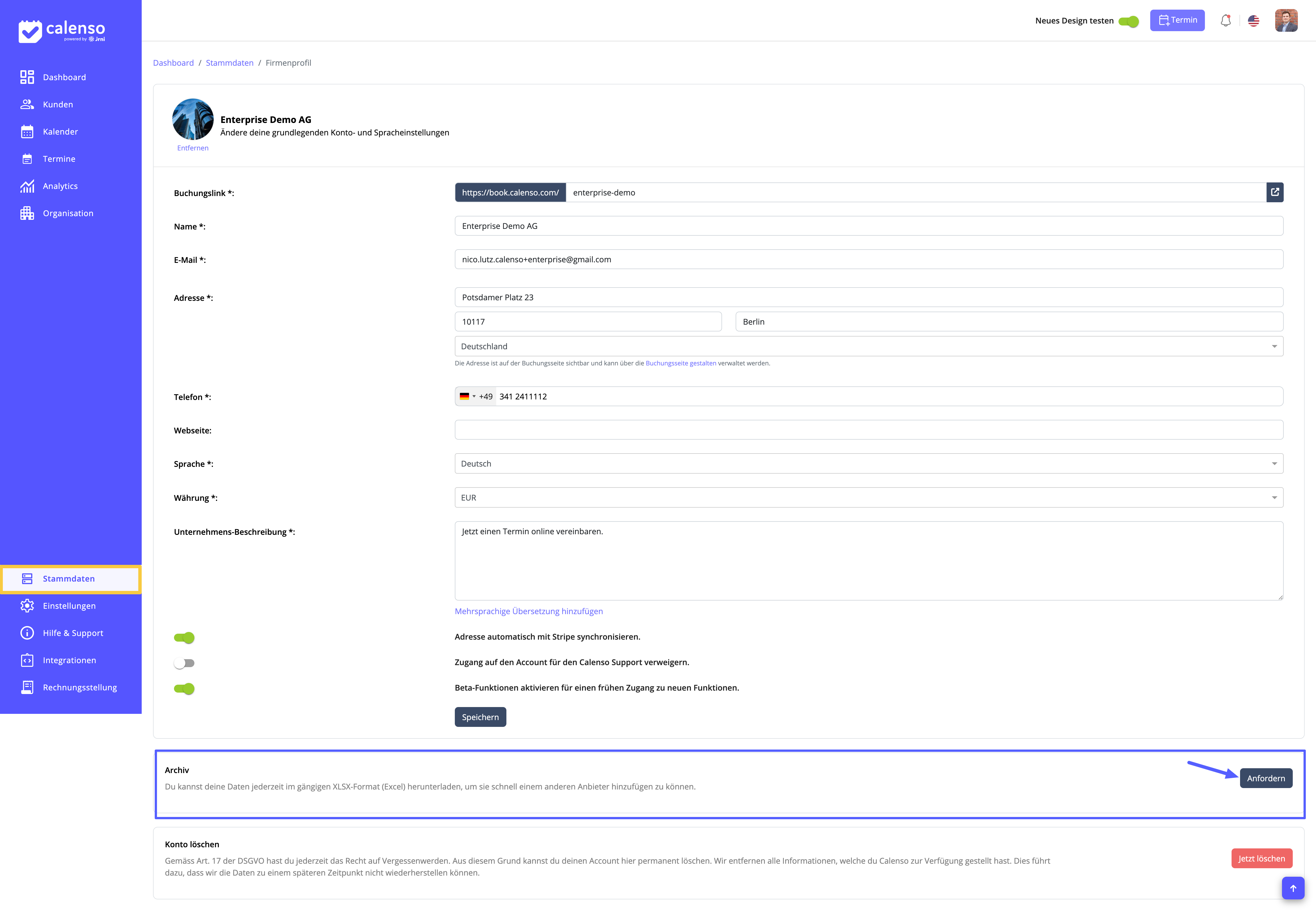Toggle Neues Design testen switch
Screen dimensions: 1316x911
click(x=1128, y=21)
